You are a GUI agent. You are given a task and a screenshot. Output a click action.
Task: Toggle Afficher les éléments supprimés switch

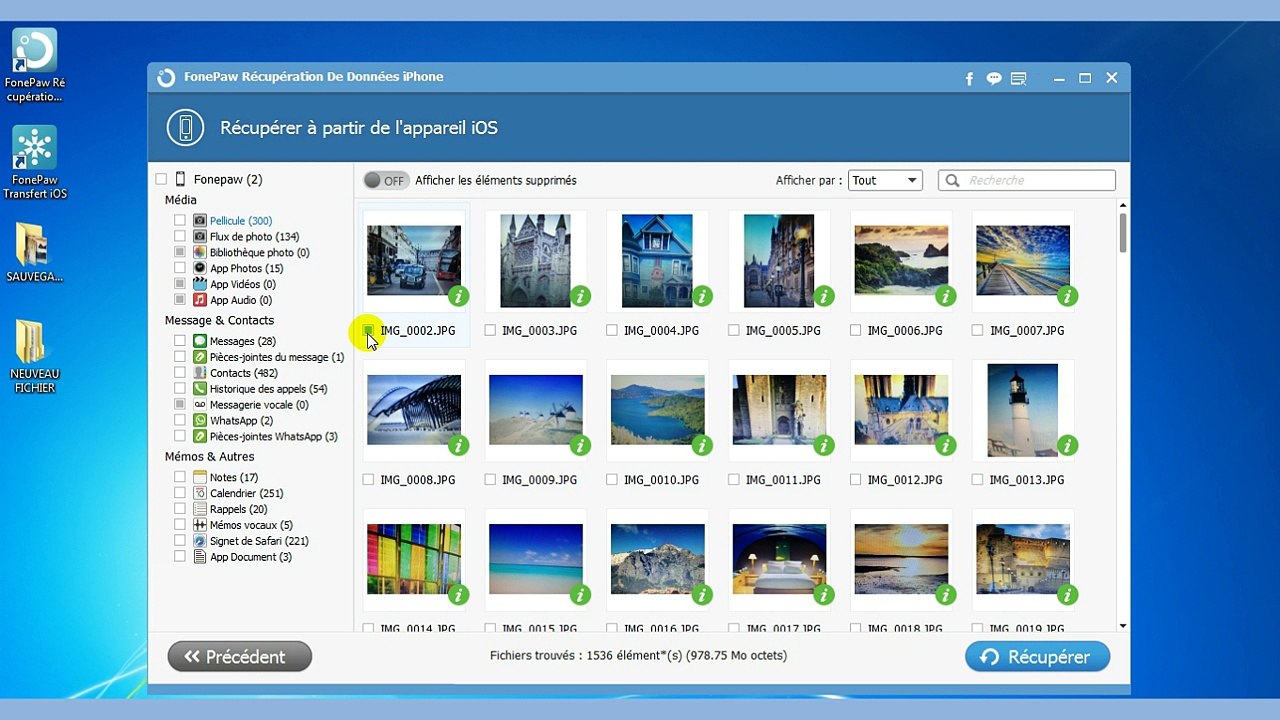pos(385,181)
